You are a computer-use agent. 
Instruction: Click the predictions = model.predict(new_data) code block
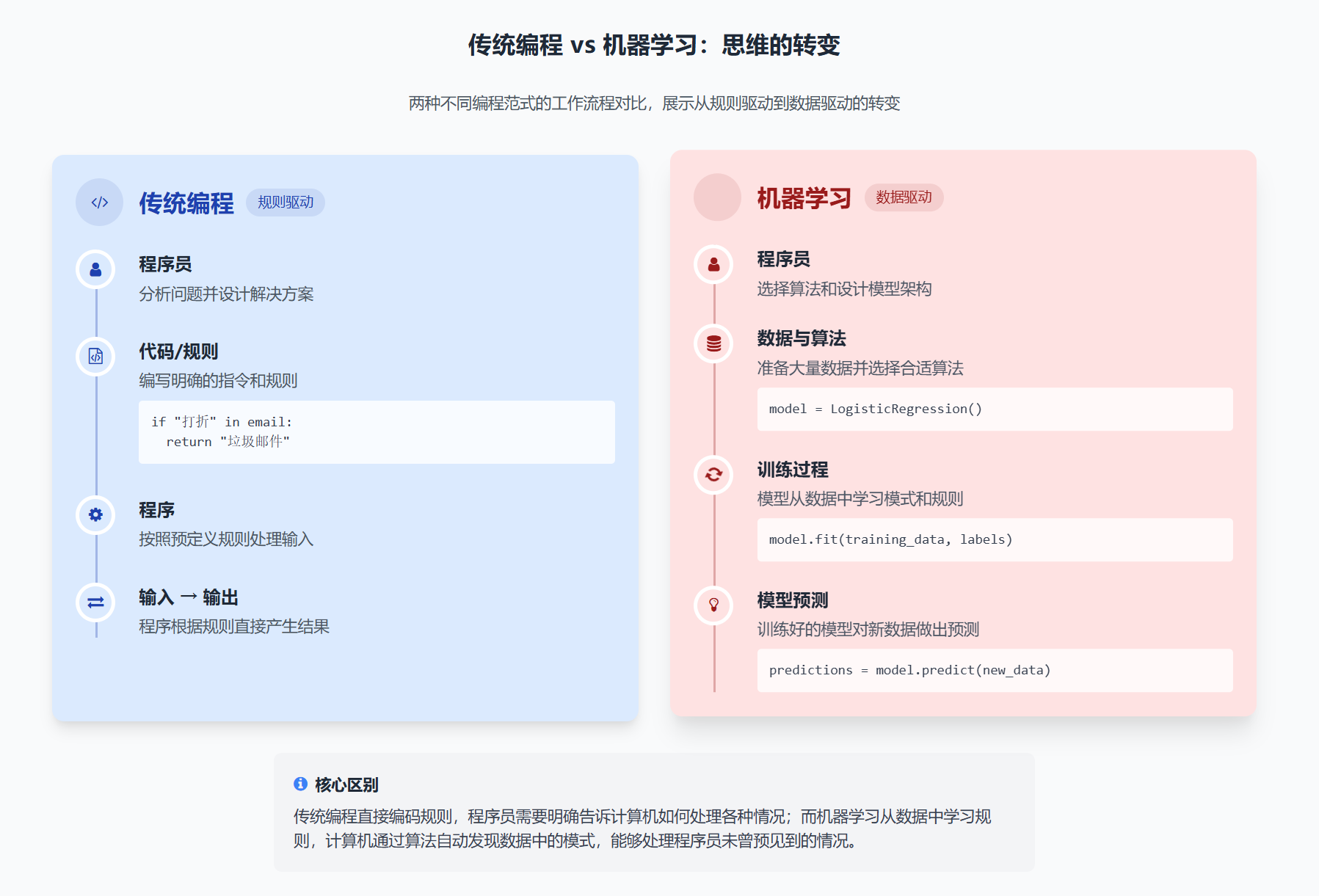point(995,671)
